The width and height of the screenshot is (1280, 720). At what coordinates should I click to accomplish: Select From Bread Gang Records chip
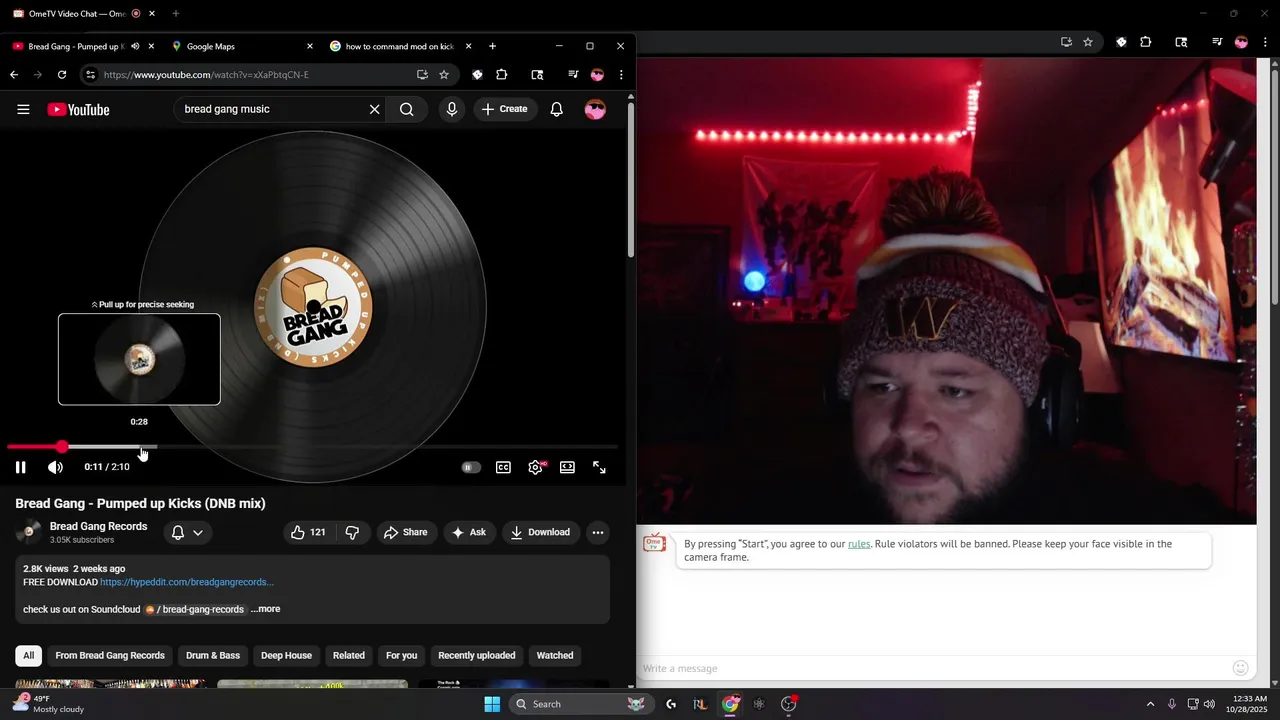[x=110, y=656]
